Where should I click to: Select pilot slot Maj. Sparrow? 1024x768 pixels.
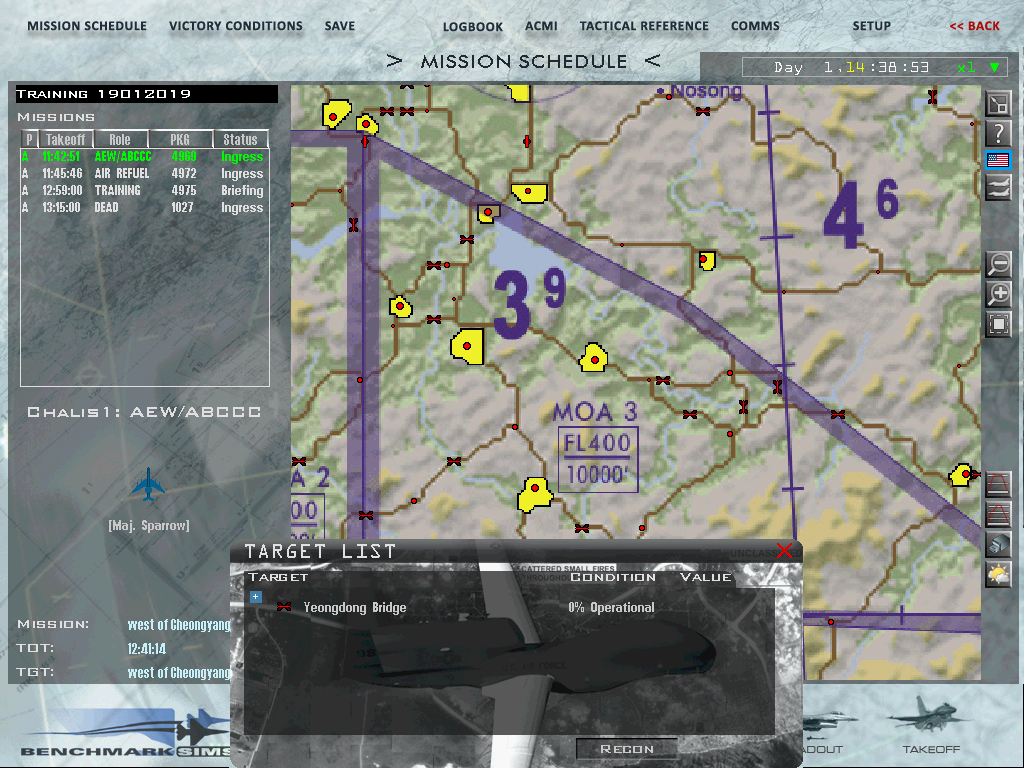pyautogui.click(x=149, y=526)
